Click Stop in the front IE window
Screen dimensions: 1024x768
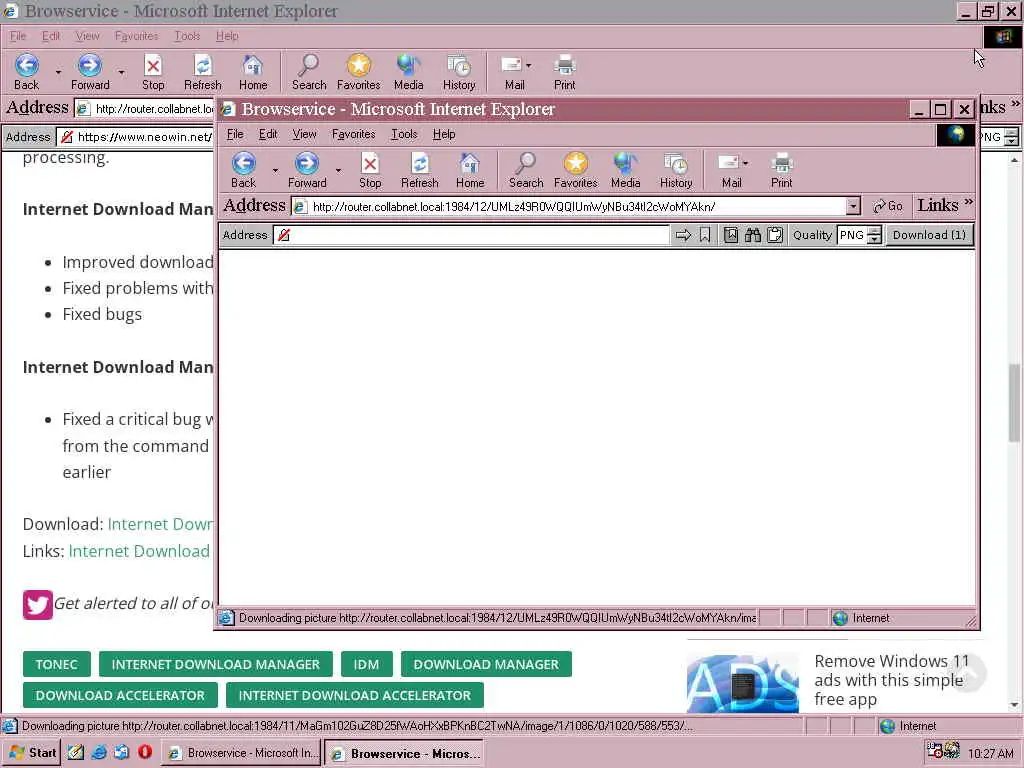pyautogui.click(x=370, y=170)
